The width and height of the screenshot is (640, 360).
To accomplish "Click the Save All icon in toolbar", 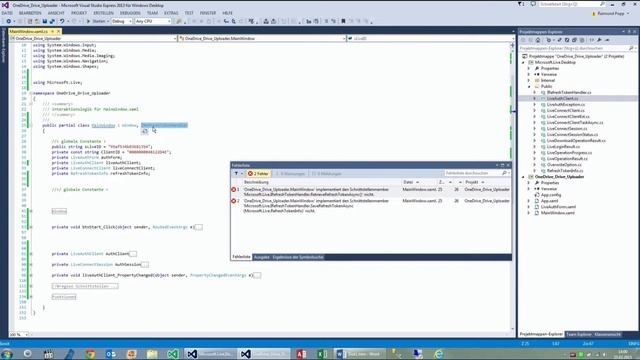I will click(x=52, y=21).
